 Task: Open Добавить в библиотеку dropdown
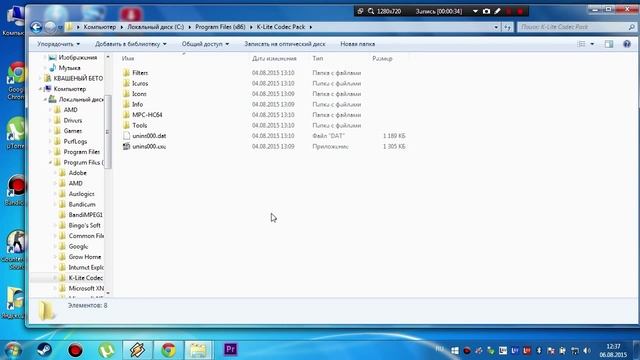click(131, 44)
